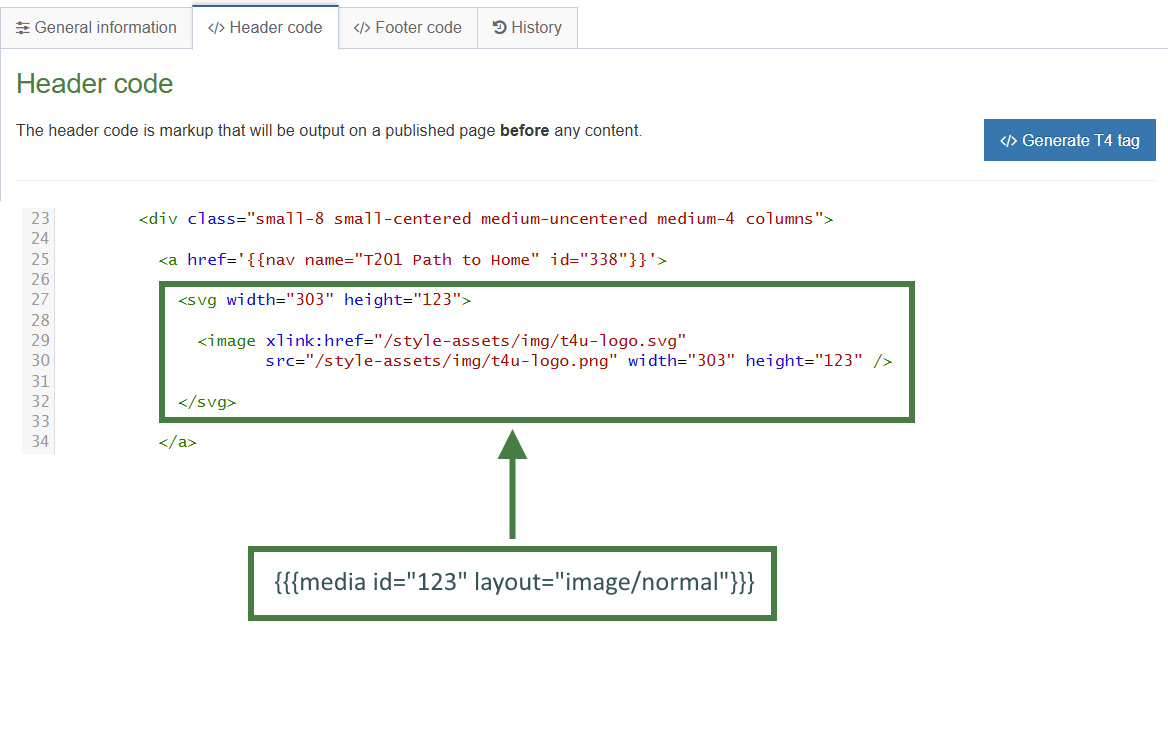This screenshot has height=750, width=1168.
Task: Click line number 34 in the gutter
Action: coord(39,442)
